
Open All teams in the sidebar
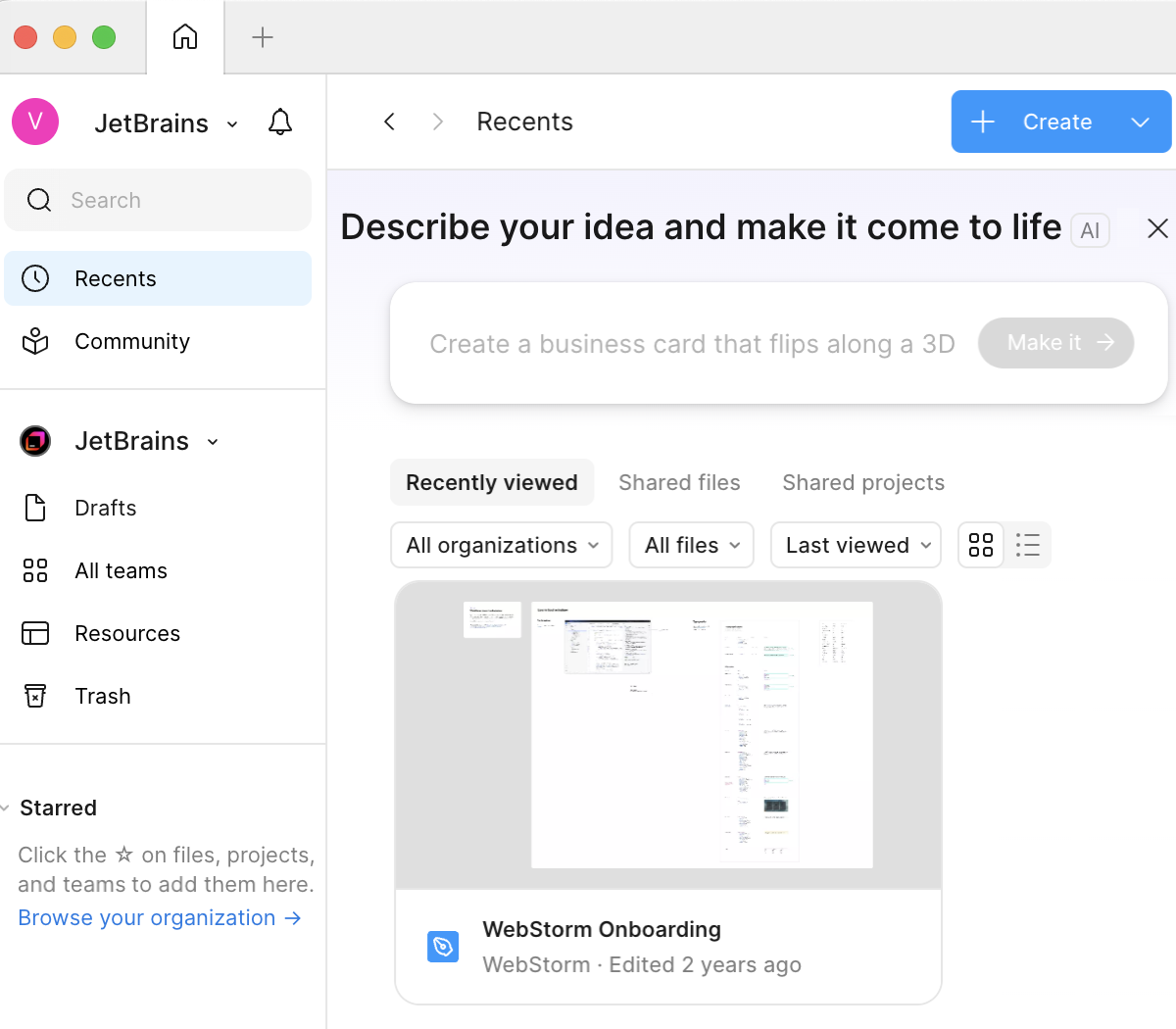pyautogui.click(x=158, y=570)
